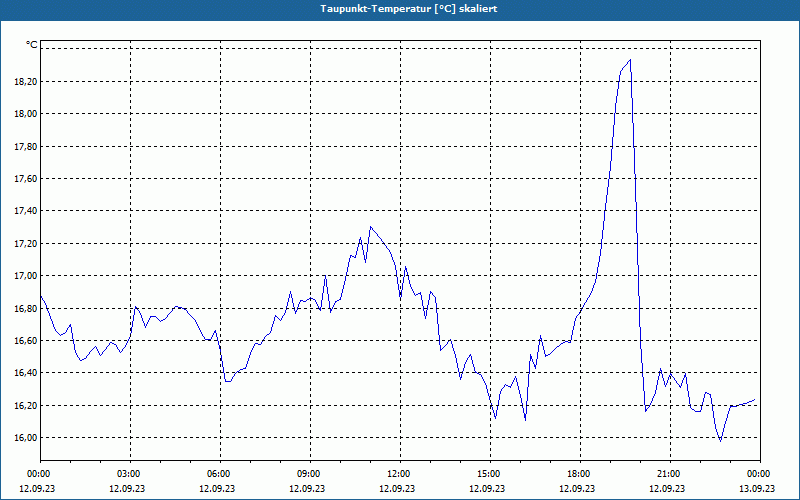The image size is (800, 500).
Task: Click the 15:00 time label
Action: click(x=490, y=474)
